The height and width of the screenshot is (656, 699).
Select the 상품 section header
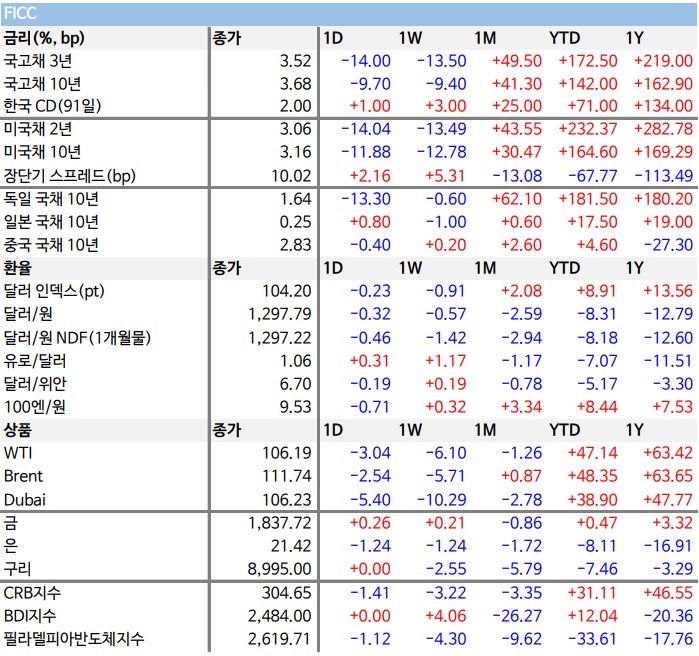[x=18, y=430]
